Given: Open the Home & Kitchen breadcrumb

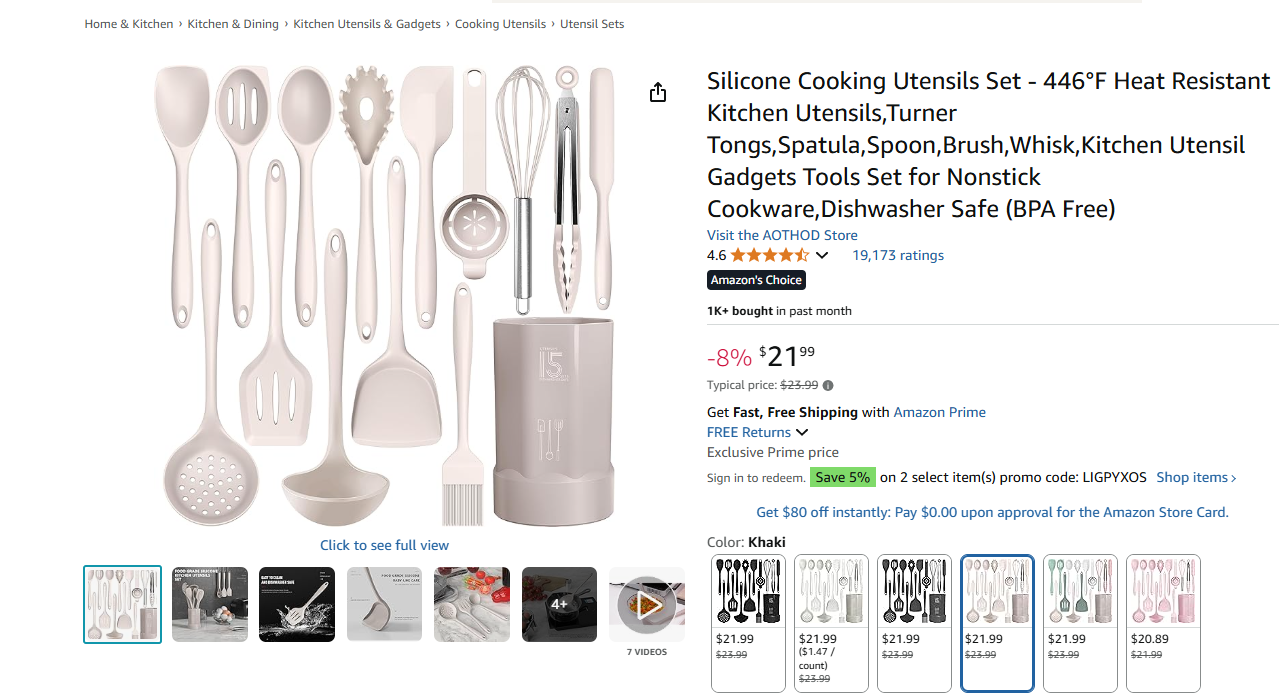Looking at the screenshot, I should [128, 23].
